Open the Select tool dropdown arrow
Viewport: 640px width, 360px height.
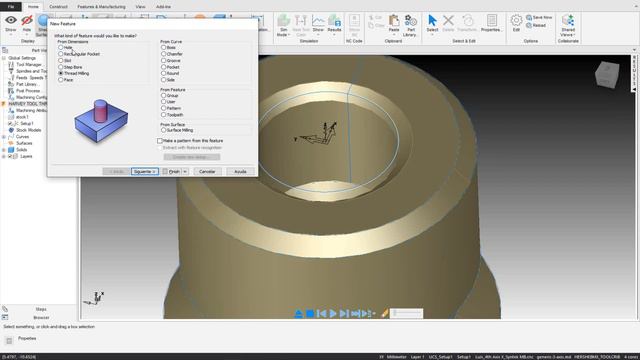(x=432, y=35)
